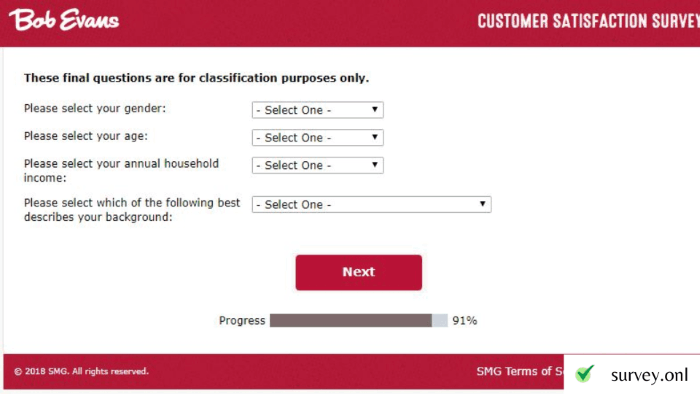Viewport: 700px width, 394px height.
Task: Click the household income dropdown arrow
Action: click(x=375, y=165)
